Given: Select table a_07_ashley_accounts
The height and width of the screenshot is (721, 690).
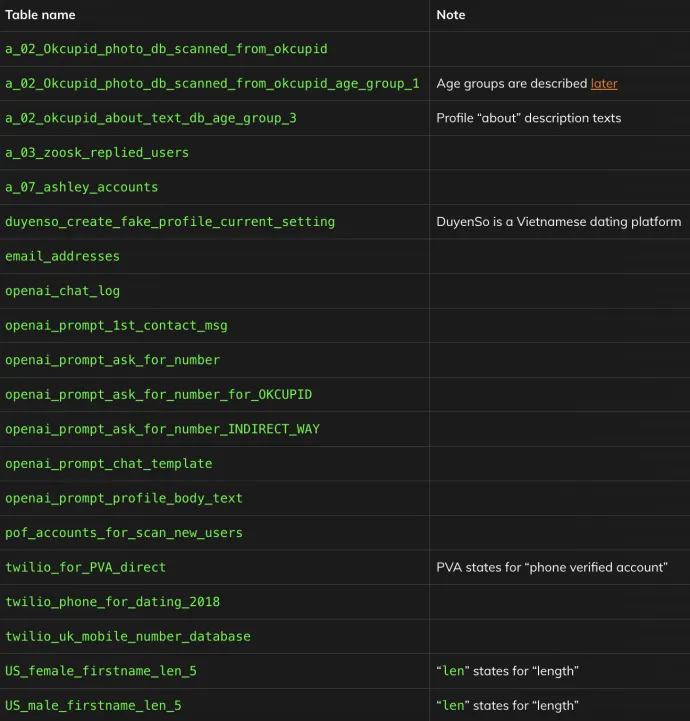Looking at the screenshot, I should (81, 187).
